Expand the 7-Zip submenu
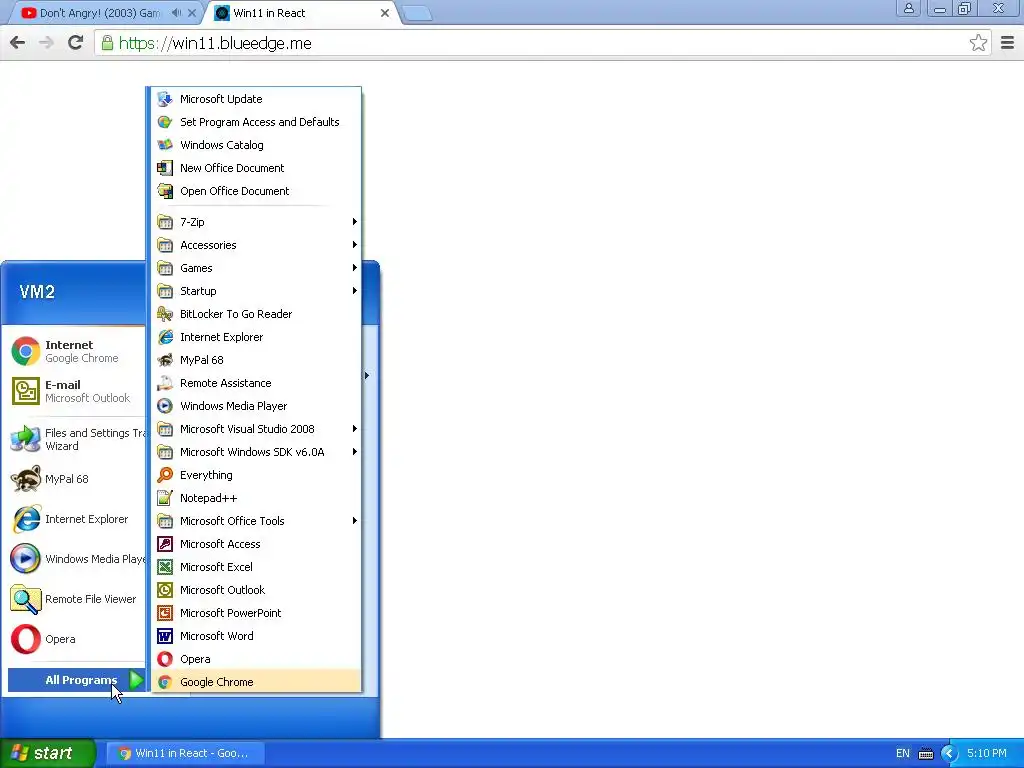 click(256, 222)
